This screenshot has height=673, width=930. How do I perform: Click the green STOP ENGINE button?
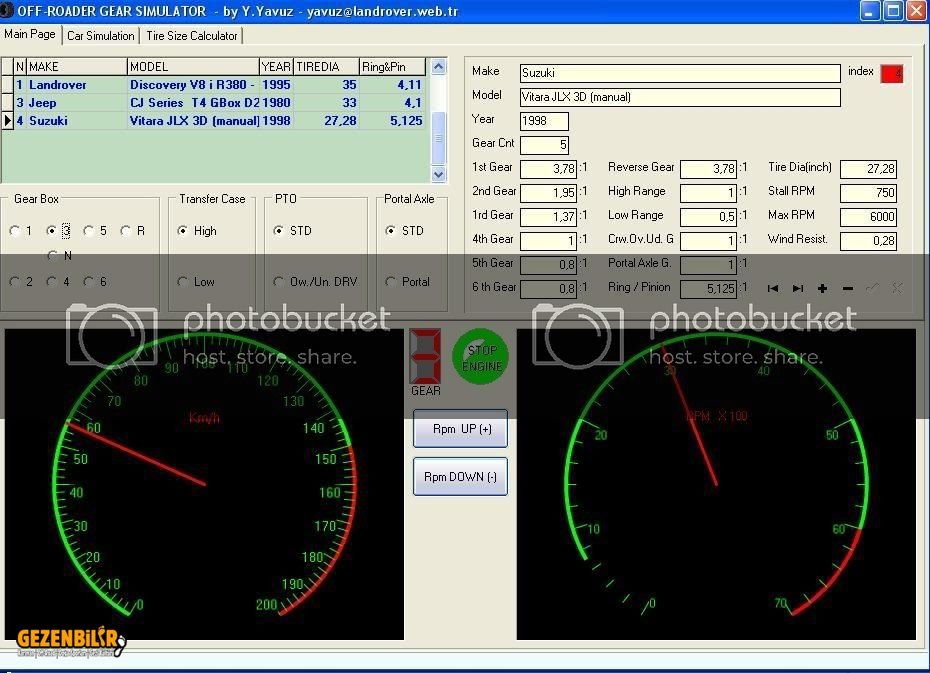(481, 357)
